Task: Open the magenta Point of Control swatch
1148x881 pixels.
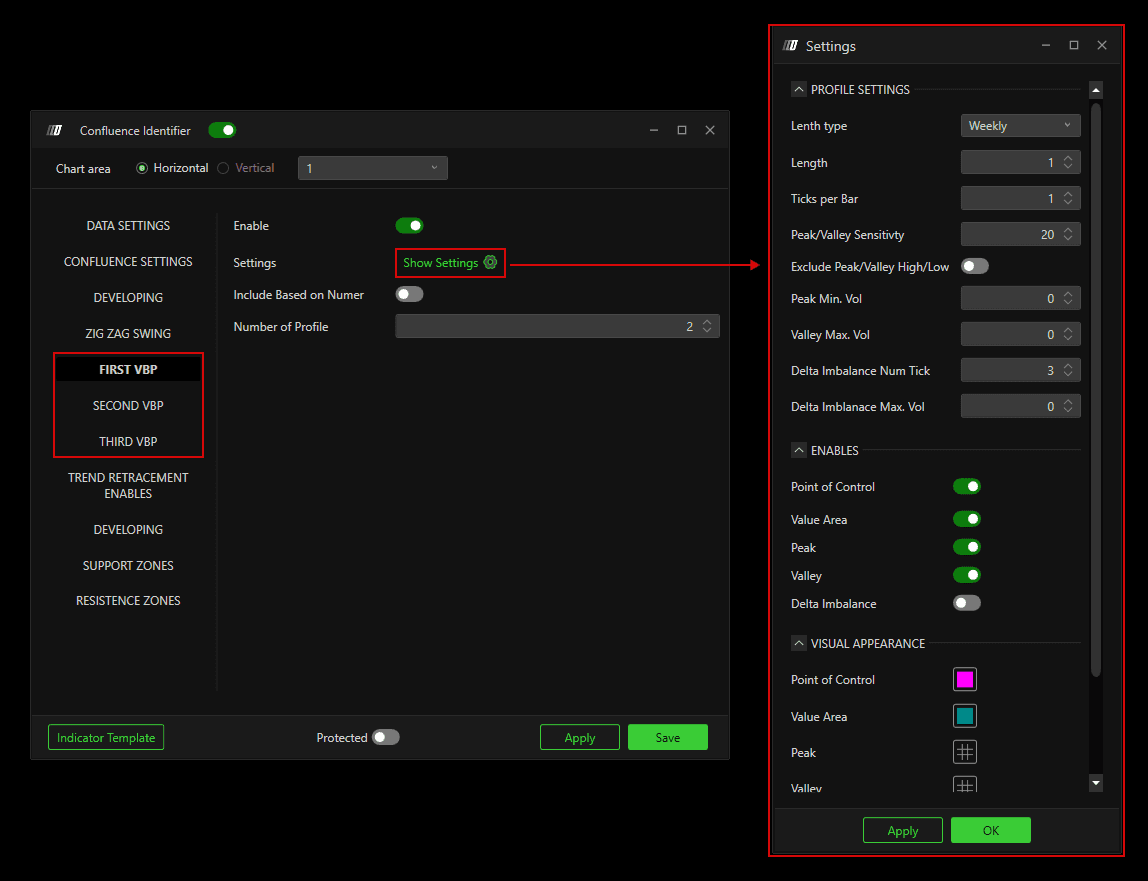Action: tap(965, 679)
